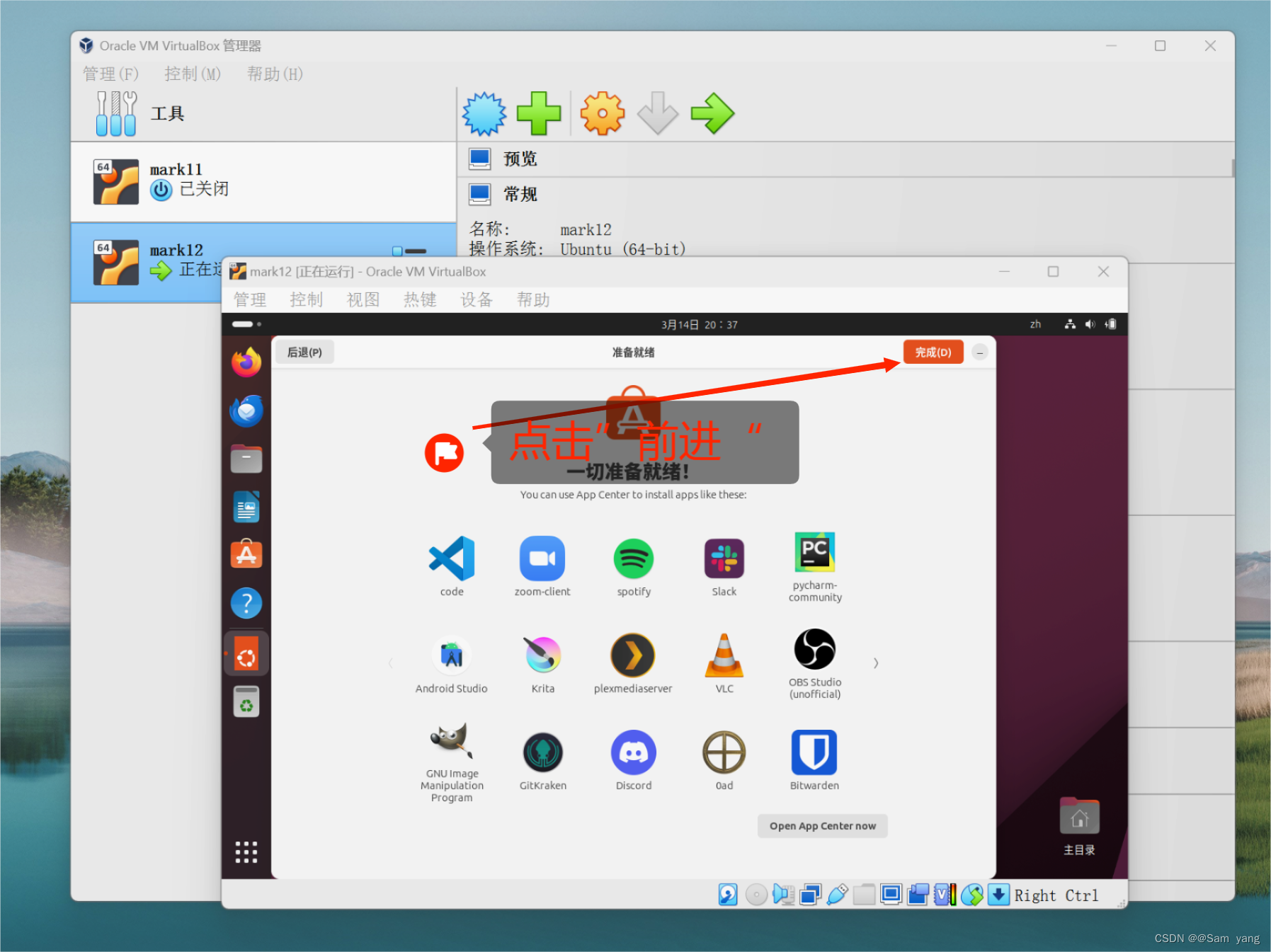
Task: Click the Krita app icon
Action: pyautogui.click(x=543, y=655)
